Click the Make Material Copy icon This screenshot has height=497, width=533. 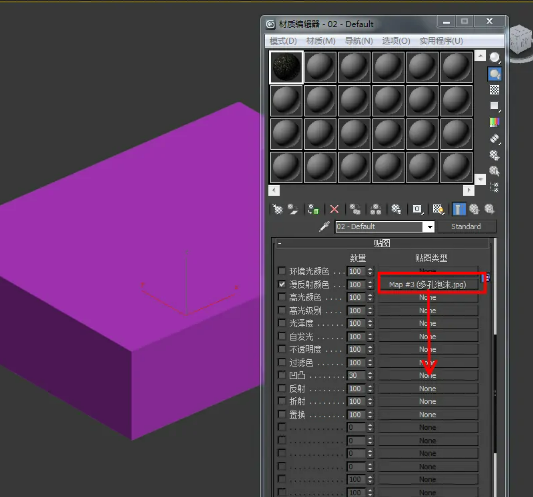355,209
